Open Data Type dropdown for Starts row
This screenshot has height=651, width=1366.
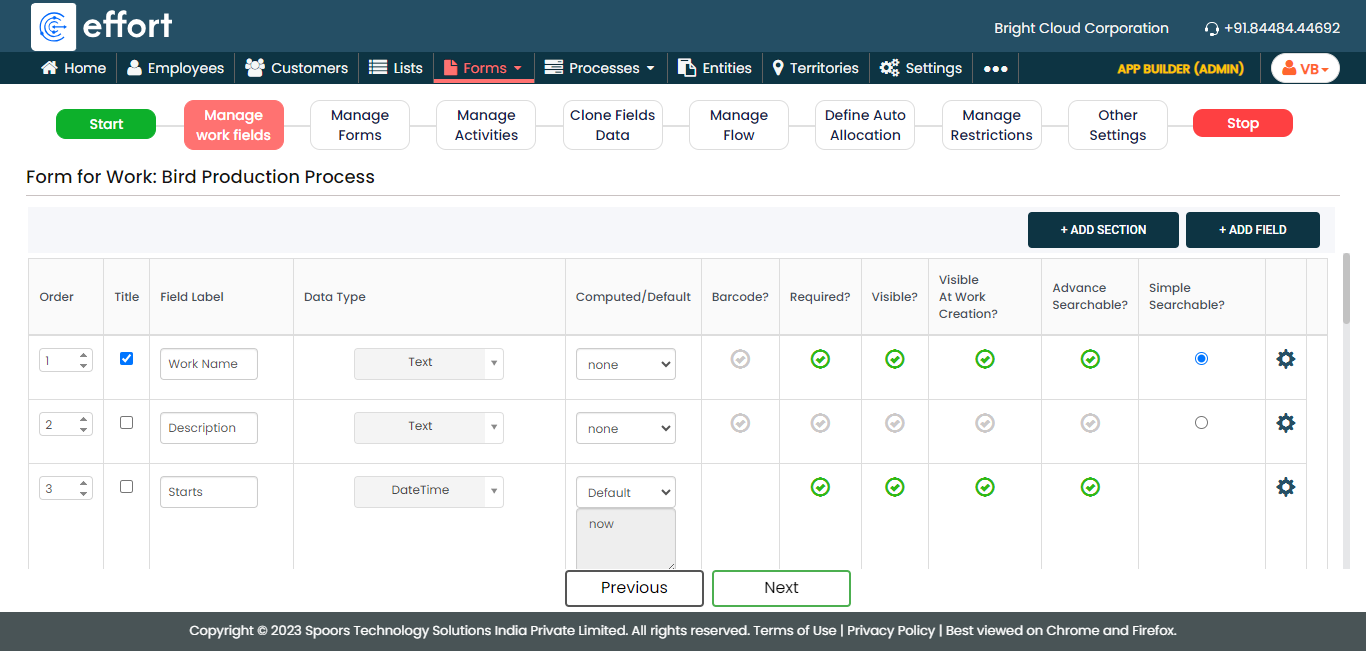(428, 491)
